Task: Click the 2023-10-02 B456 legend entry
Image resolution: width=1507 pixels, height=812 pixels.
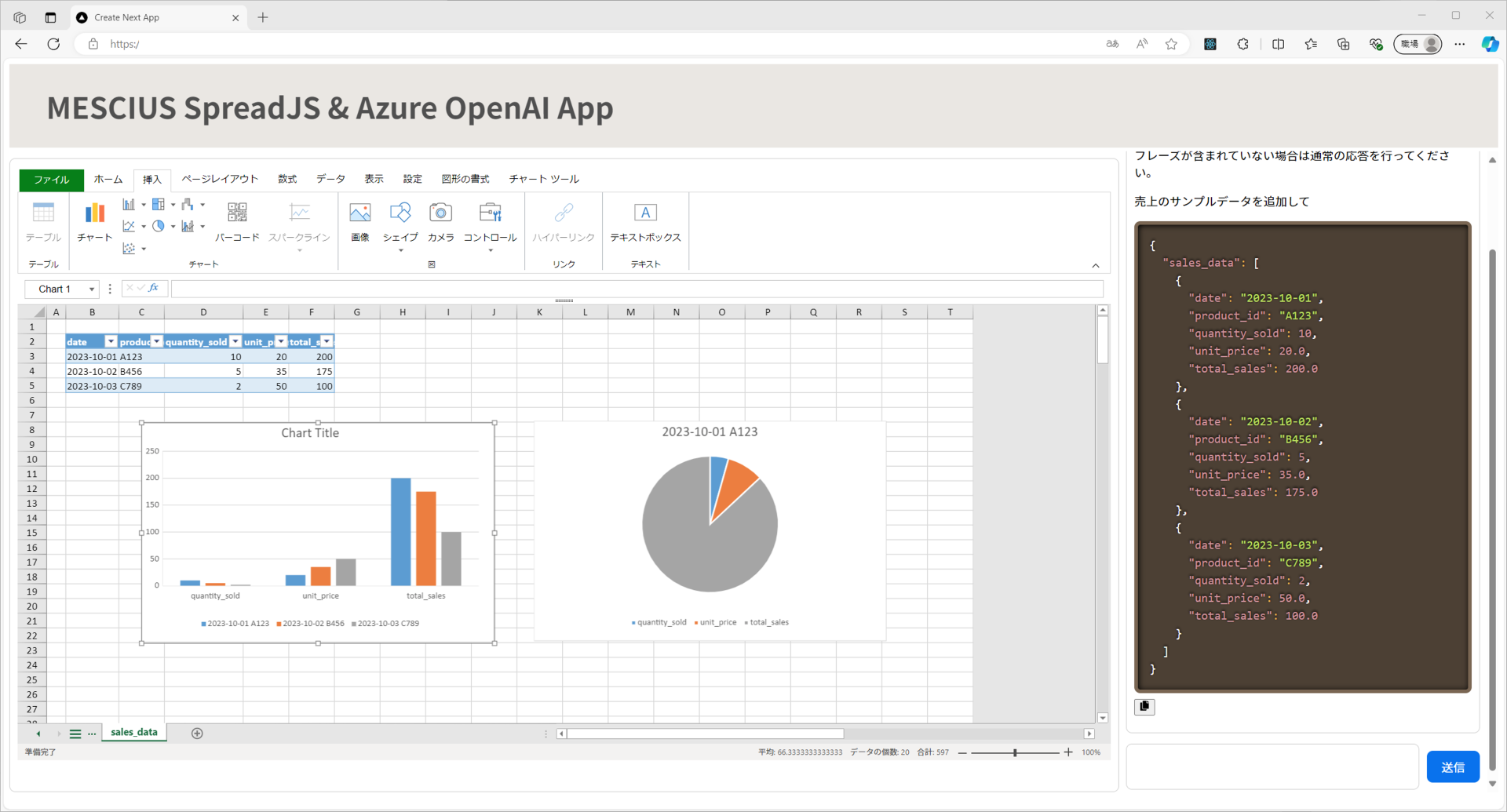Action: pos(310,624)
